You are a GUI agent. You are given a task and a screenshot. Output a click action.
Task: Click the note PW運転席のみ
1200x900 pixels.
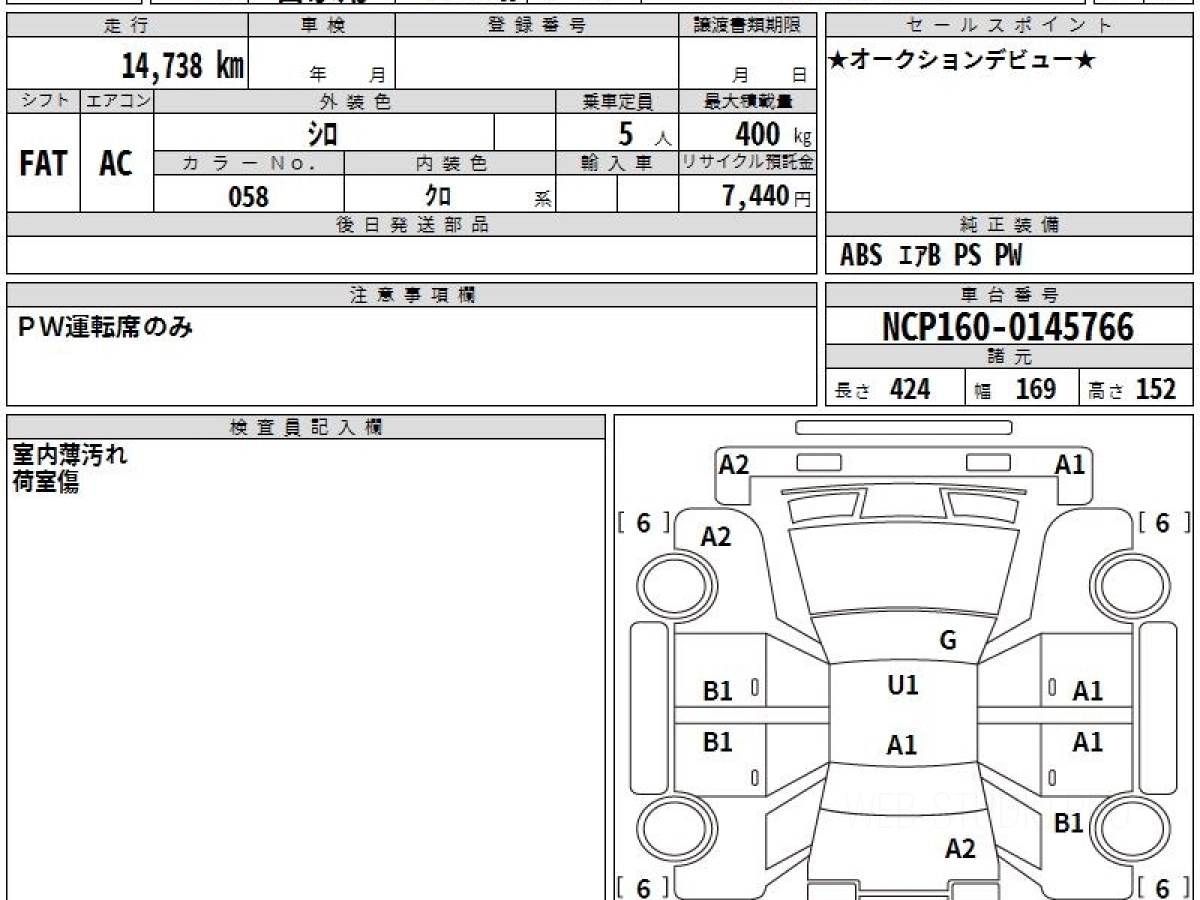[106, 325]
